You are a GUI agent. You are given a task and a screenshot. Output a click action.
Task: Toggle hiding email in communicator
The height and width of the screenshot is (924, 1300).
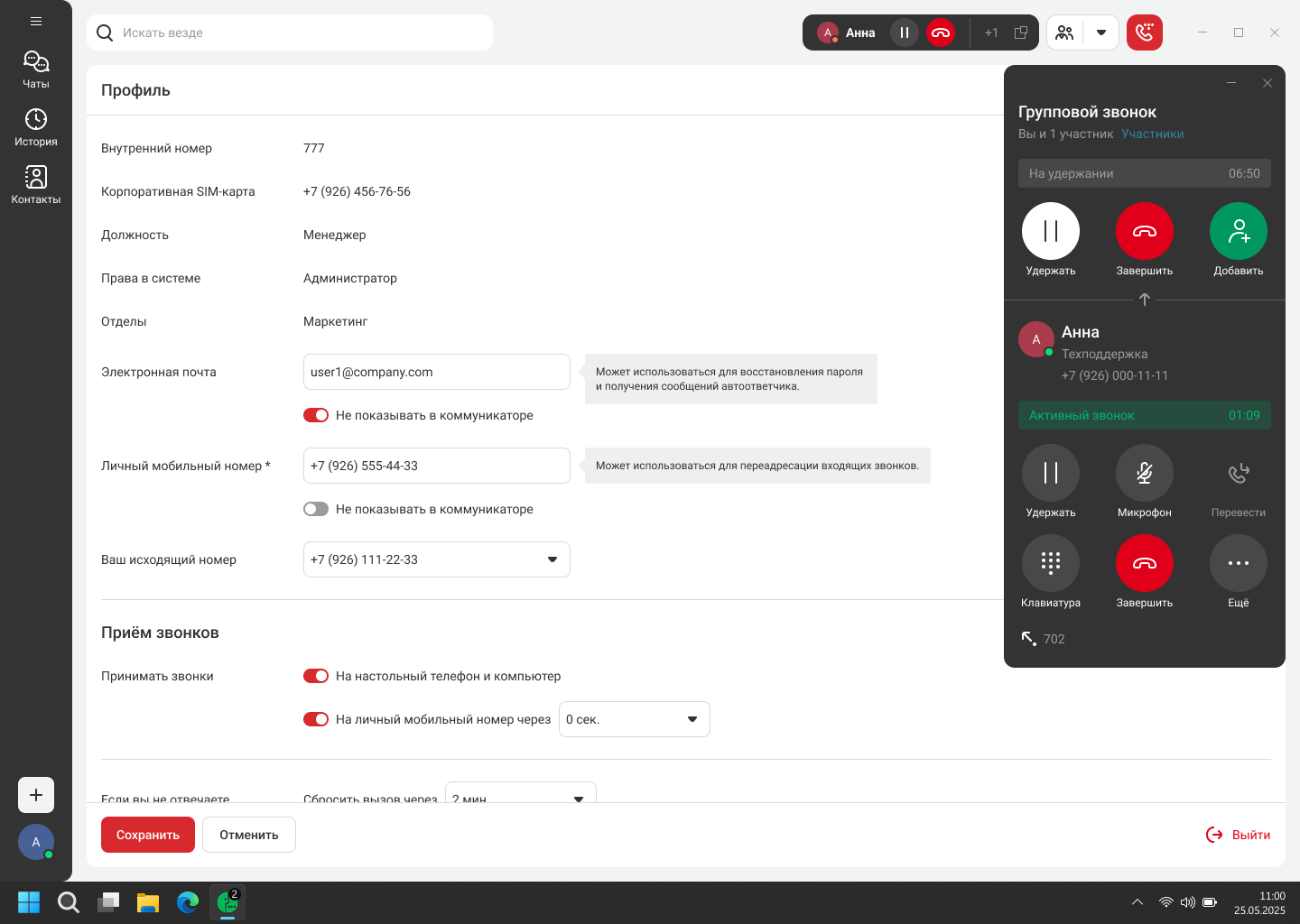[316, 415]
